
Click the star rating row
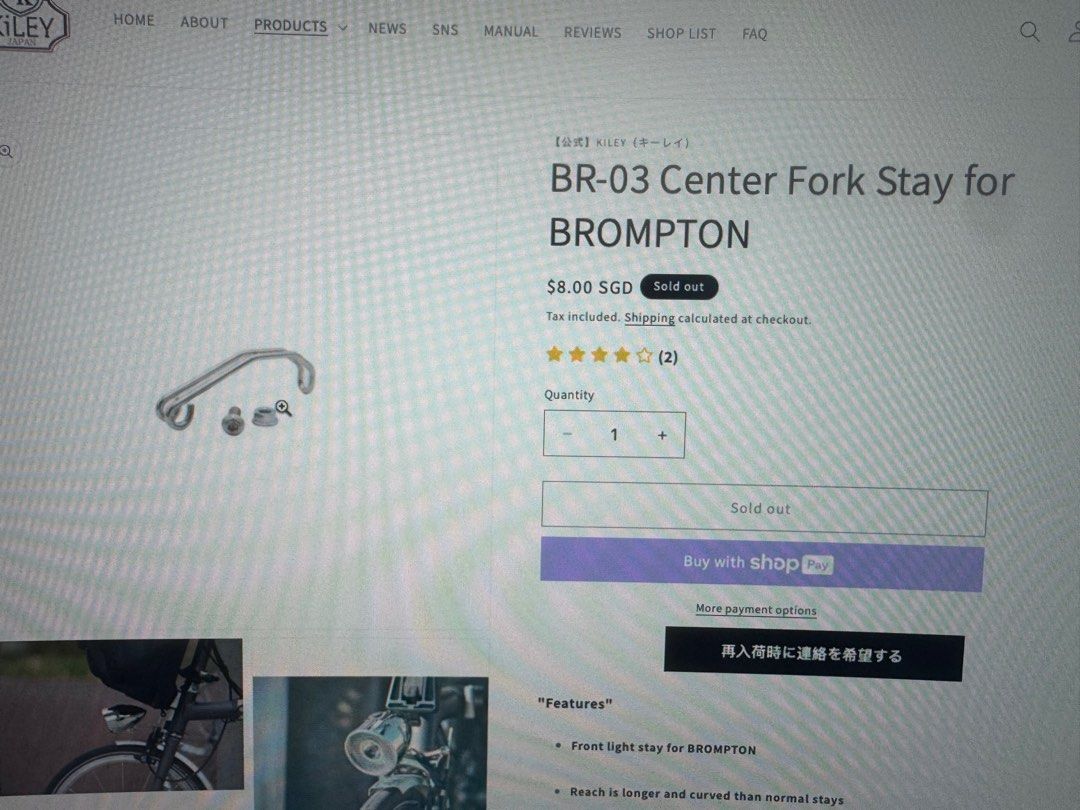click(599, 355)
